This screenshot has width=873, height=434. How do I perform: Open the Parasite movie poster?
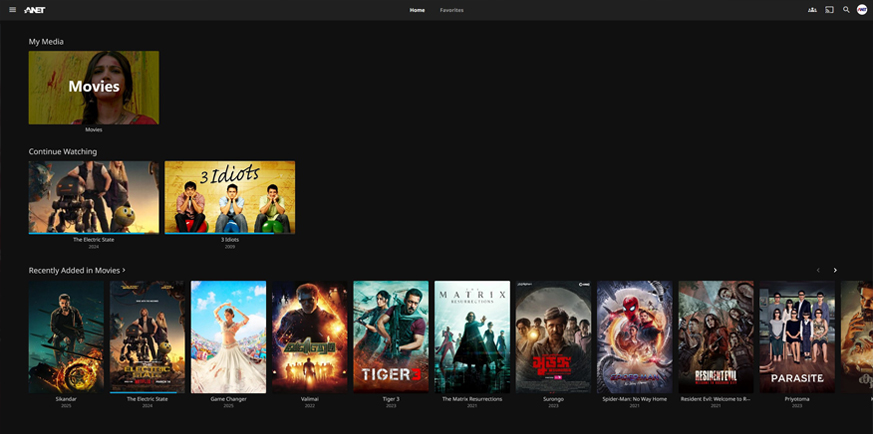[x=797, y=337]
